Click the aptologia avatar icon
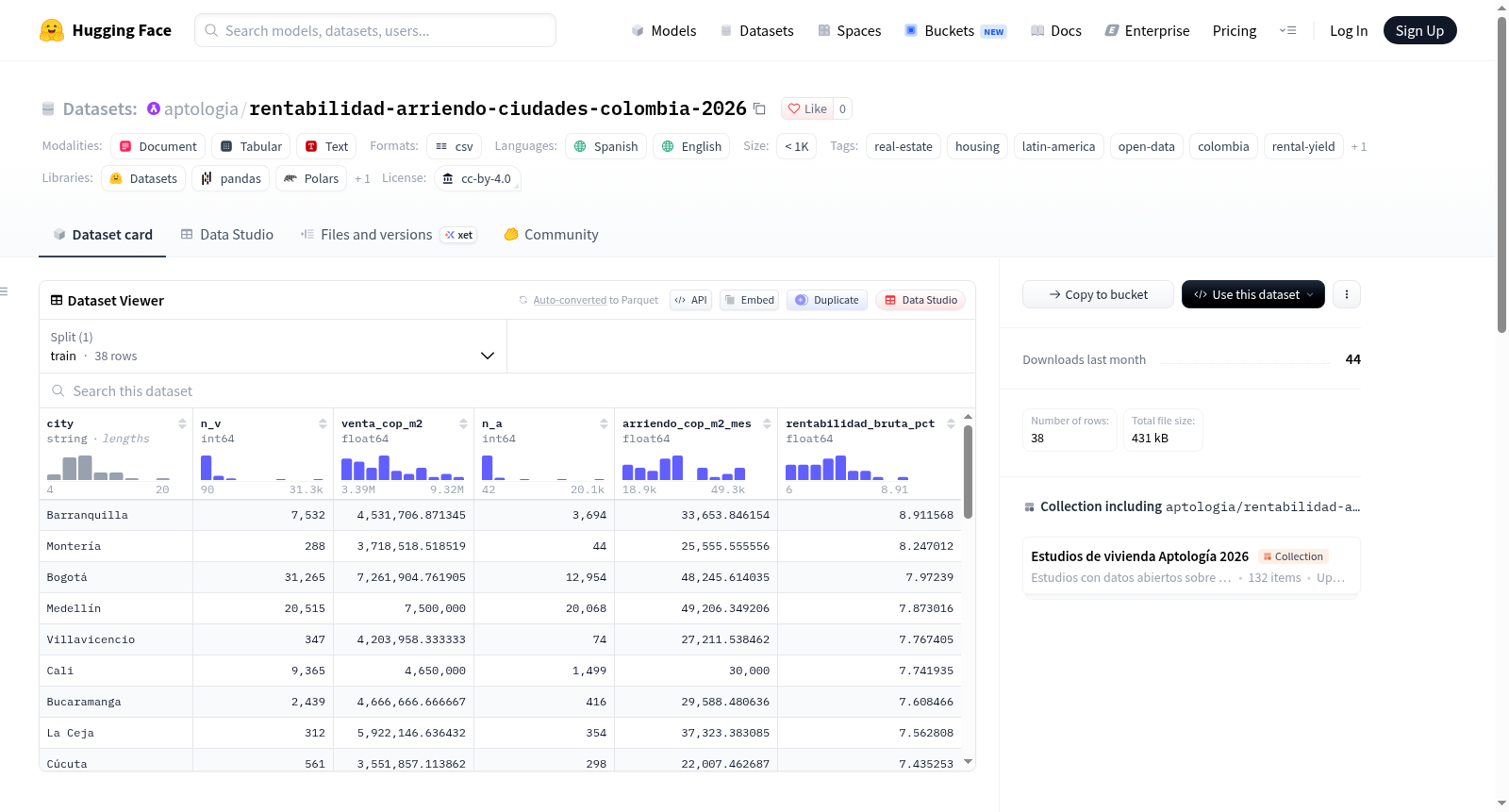 [154, 108]
